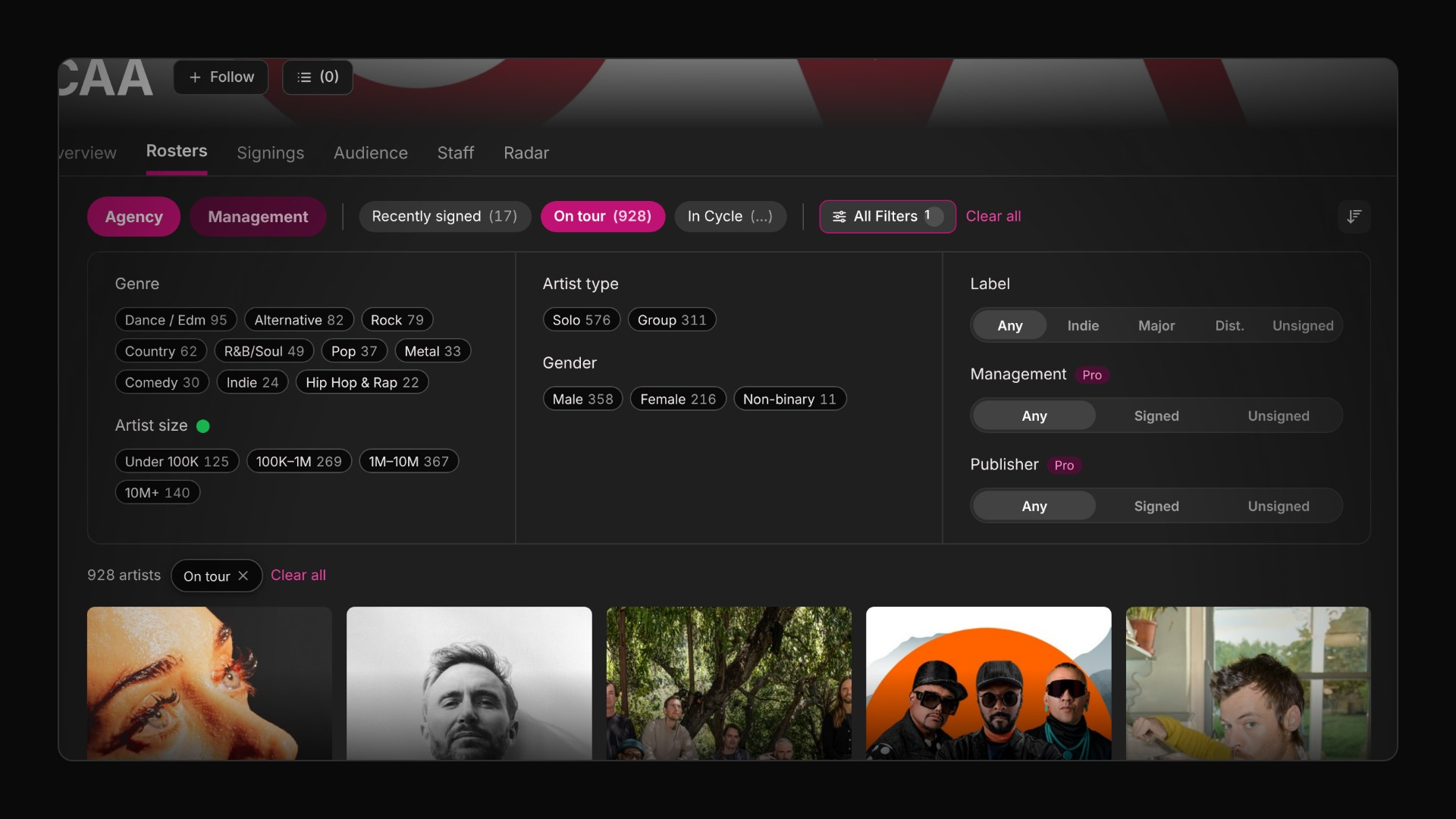Viewport: 1456px width, 819px height.
Task: Toggle the Management roster pill
Action: pyautogui.click(x=258, y=216)
